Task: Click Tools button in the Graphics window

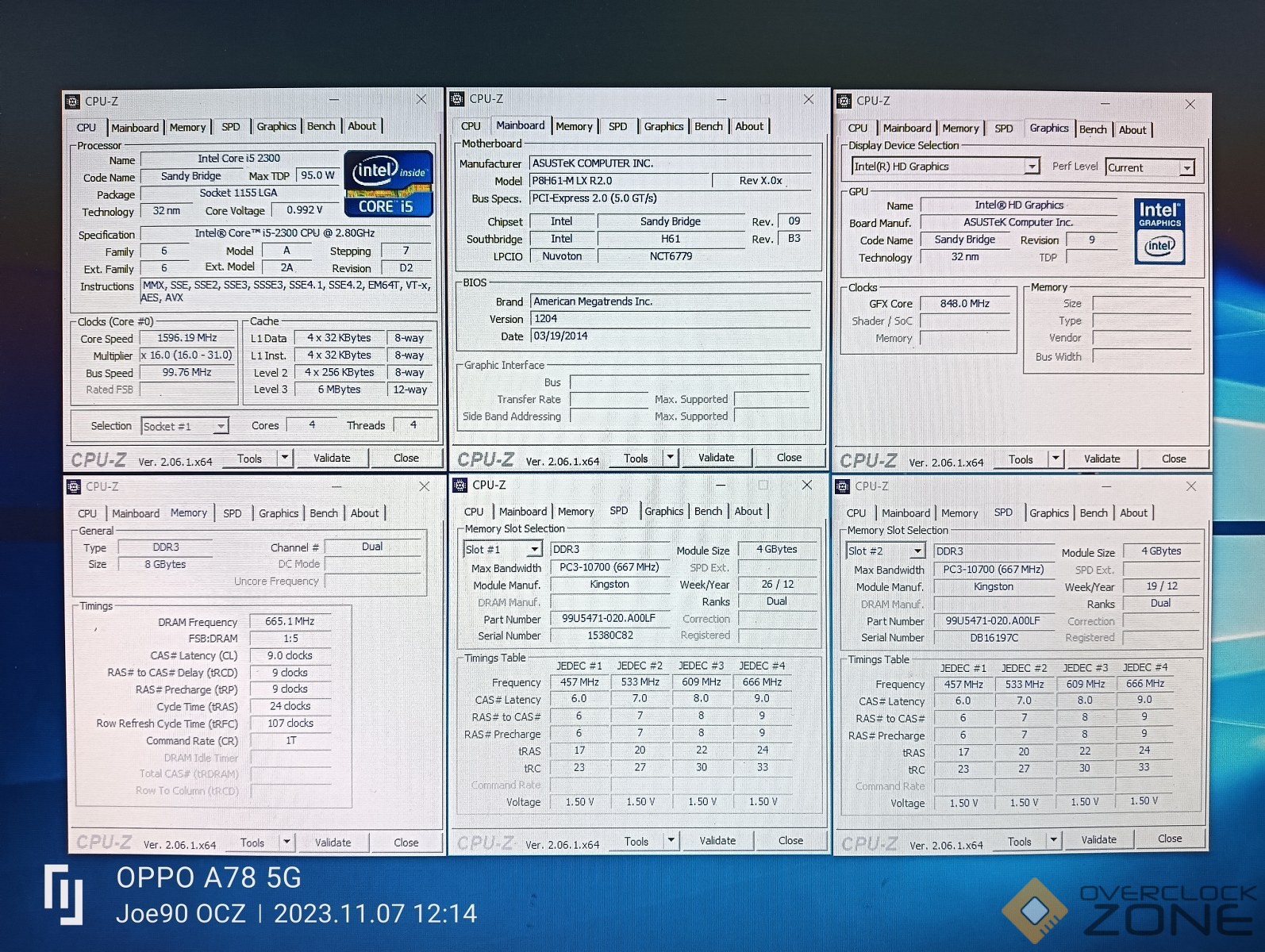Action: [1021, 459]
